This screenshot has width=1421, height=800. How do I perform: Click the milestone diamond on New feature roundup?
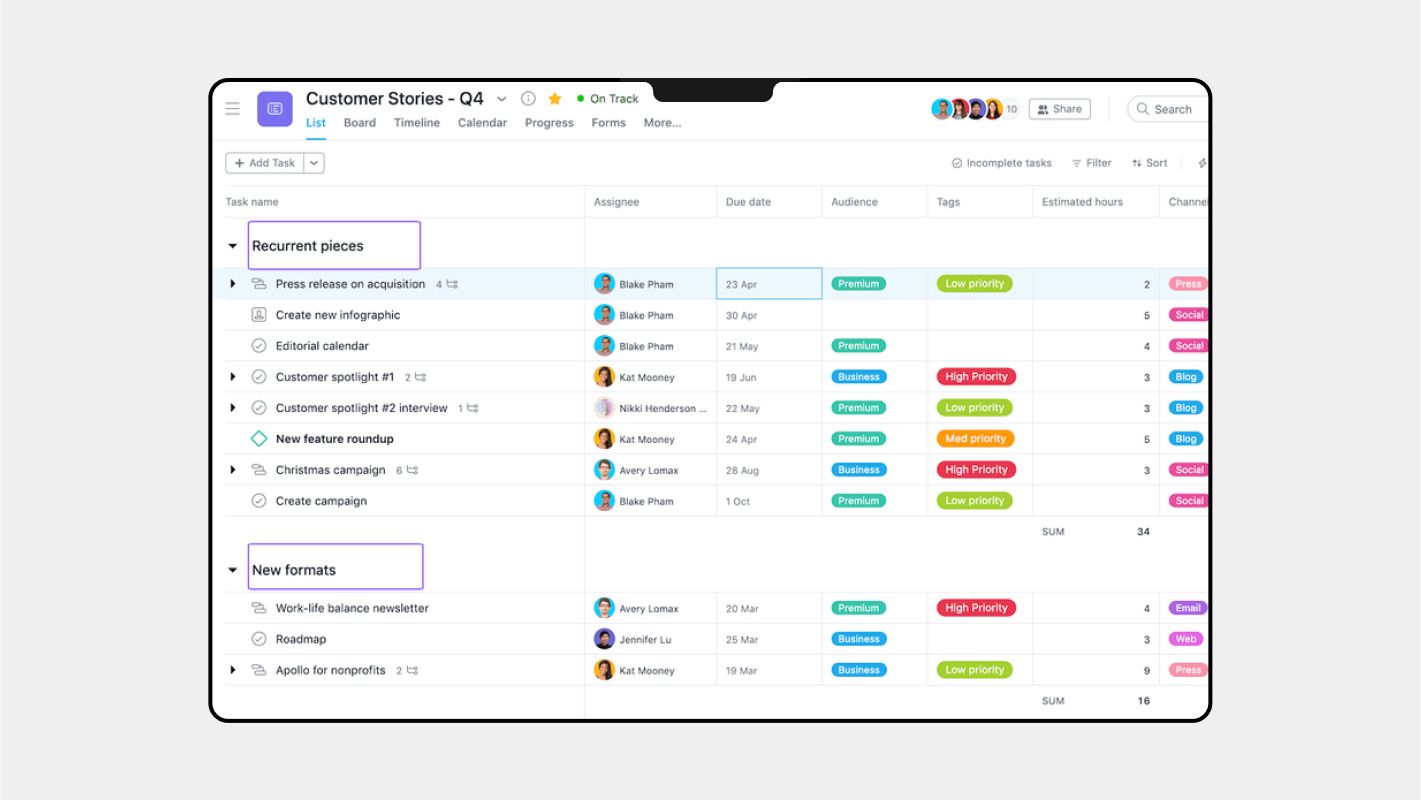pos(258,438)
